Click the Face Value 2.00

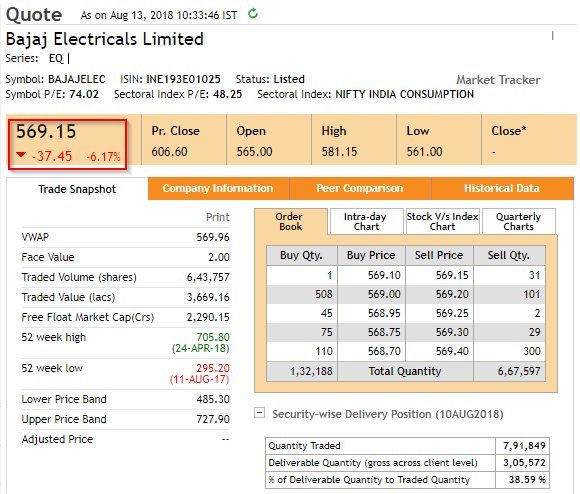[219, 257]
